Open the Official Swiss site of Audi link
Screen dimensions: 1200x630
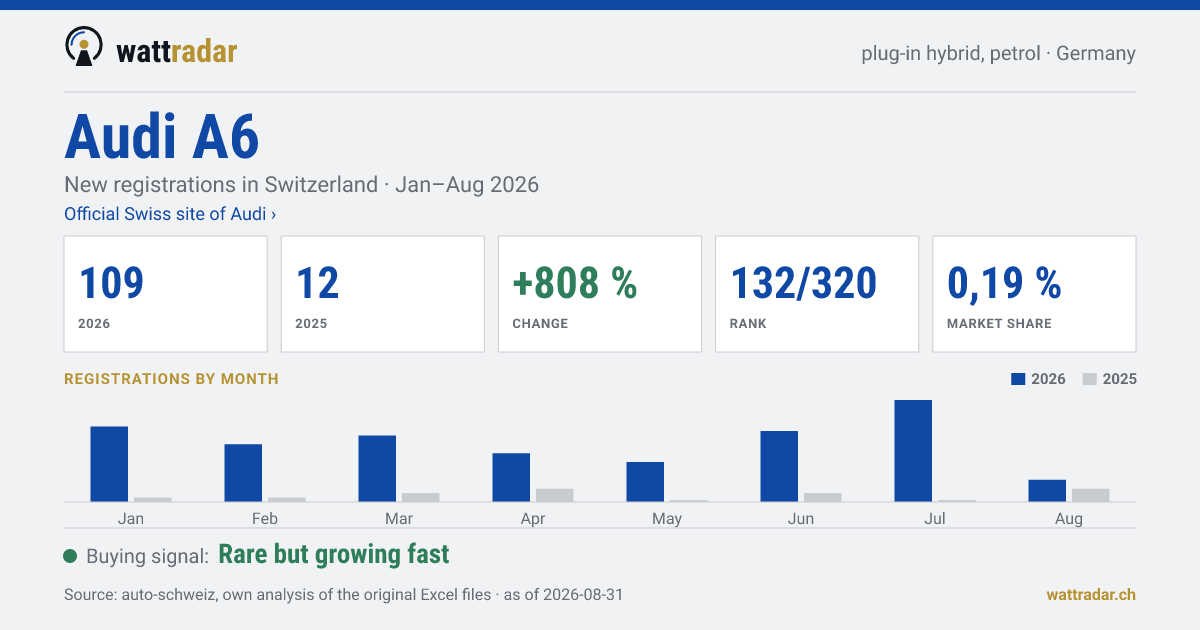pyautogui.click(x=170, y=214)
